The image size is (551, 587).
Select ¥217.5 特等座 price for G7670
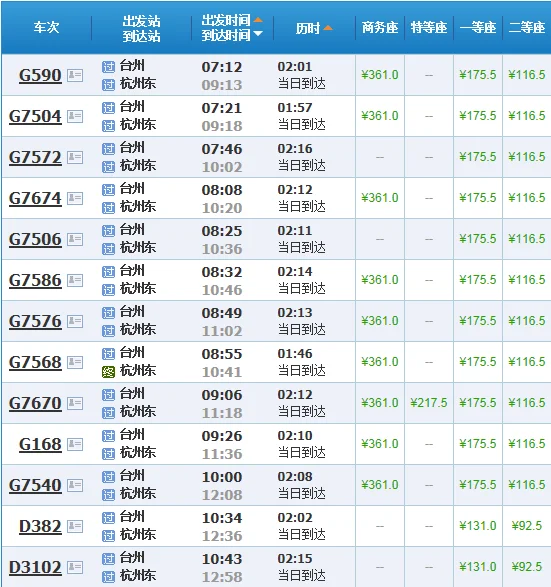pos(429,403)
